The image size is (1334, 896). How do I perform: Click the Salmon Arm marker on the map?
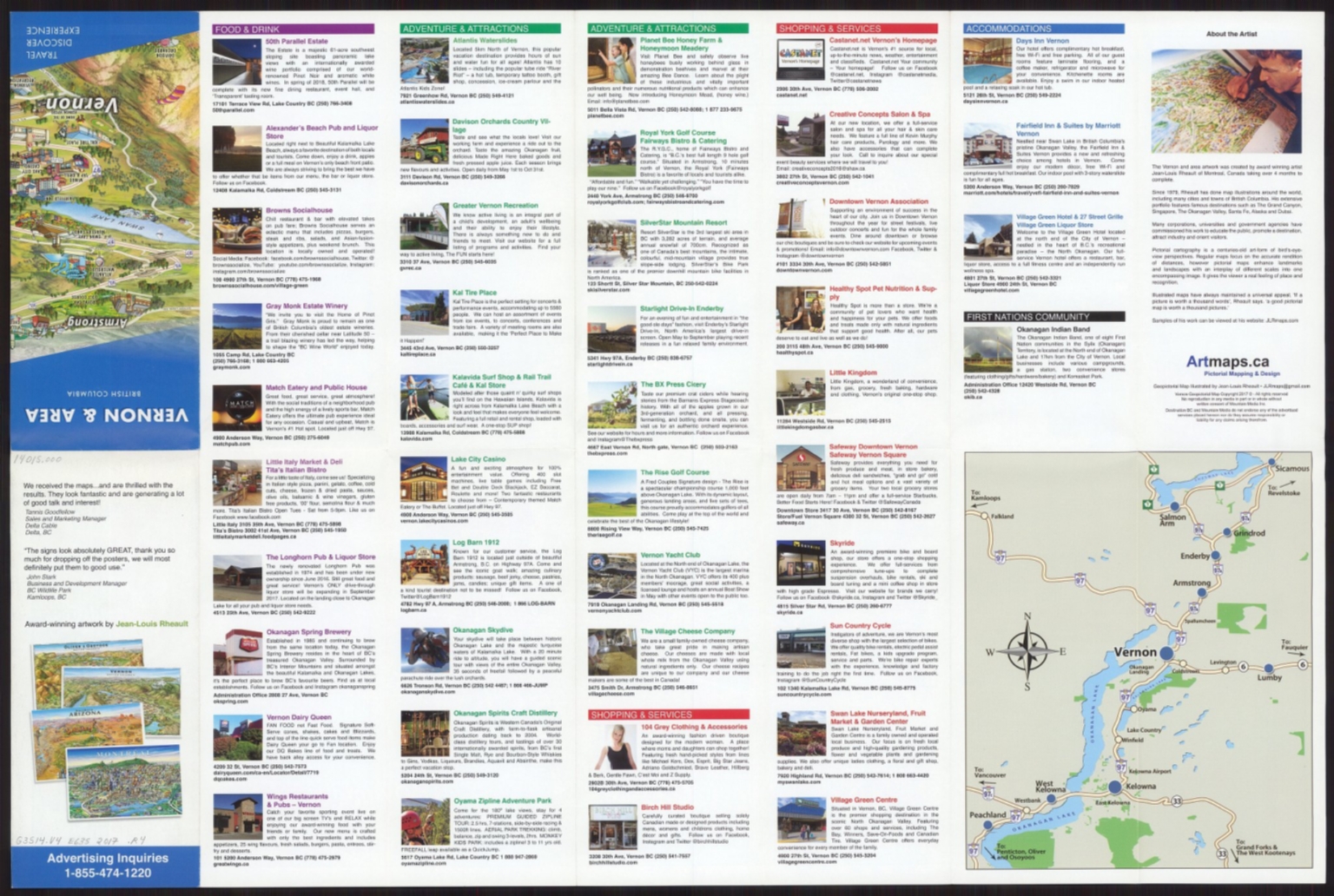[1175, 506]
